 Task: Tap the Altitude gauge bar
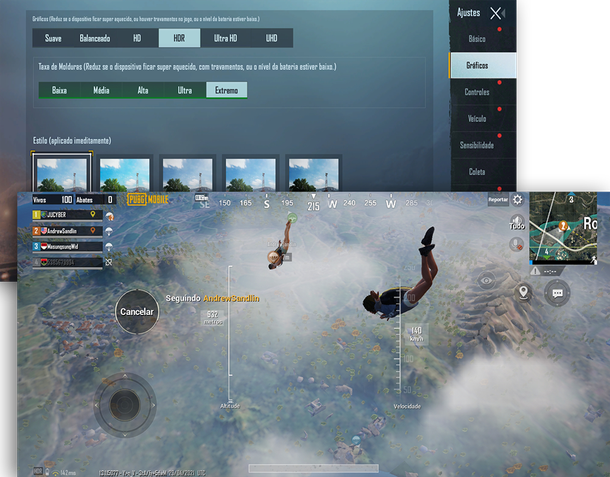pos(230,333)
